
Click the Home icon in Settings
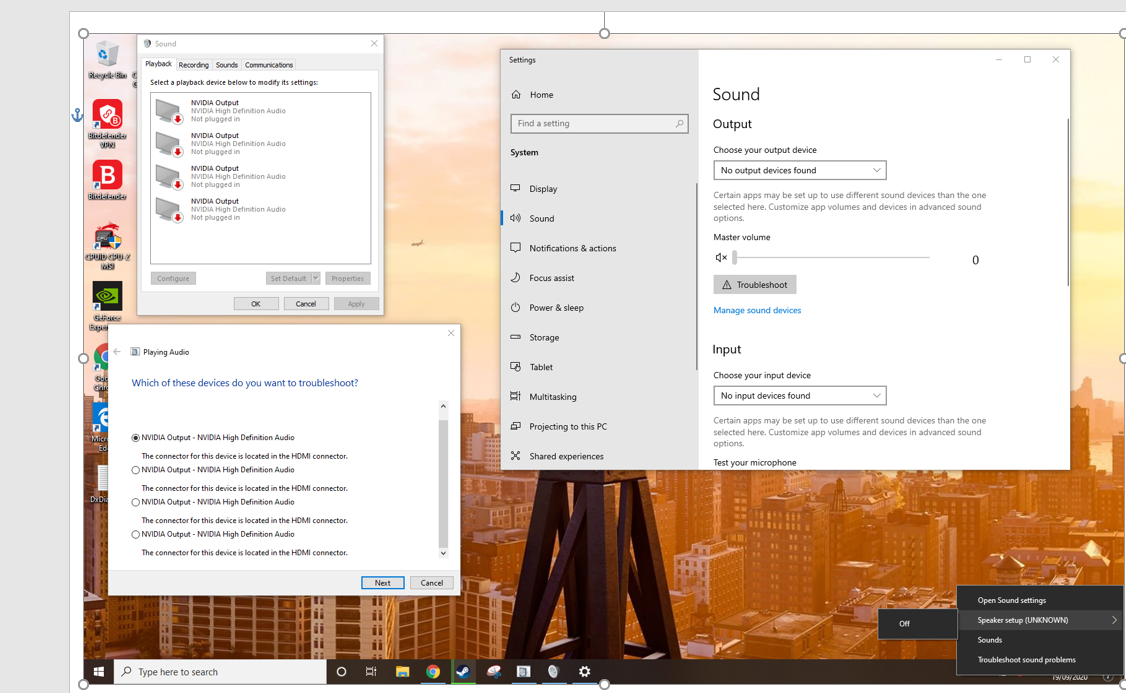[516, 94]
